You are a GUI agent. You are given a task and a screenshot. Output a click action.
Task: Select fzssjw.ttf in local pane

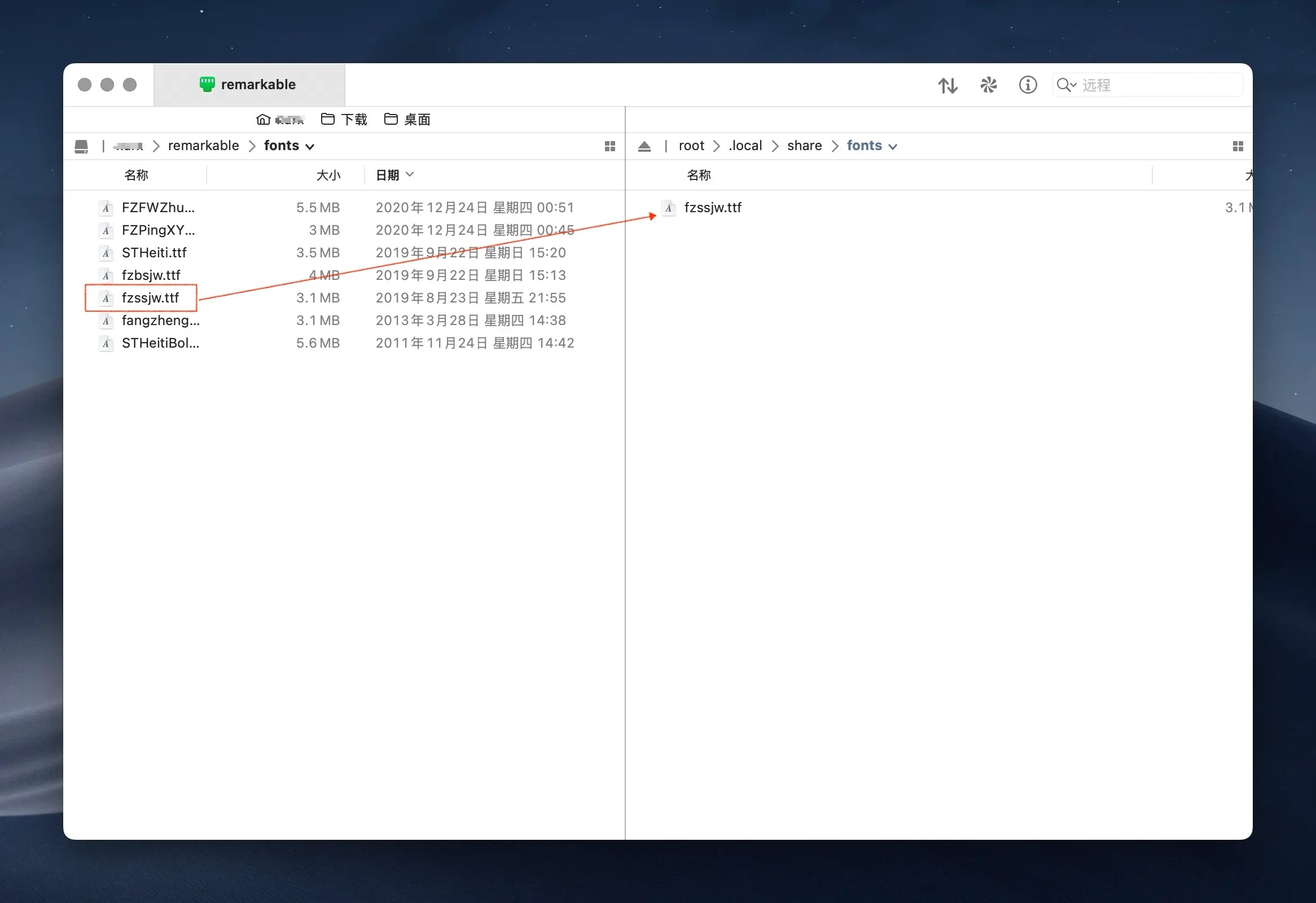[150, 298]
